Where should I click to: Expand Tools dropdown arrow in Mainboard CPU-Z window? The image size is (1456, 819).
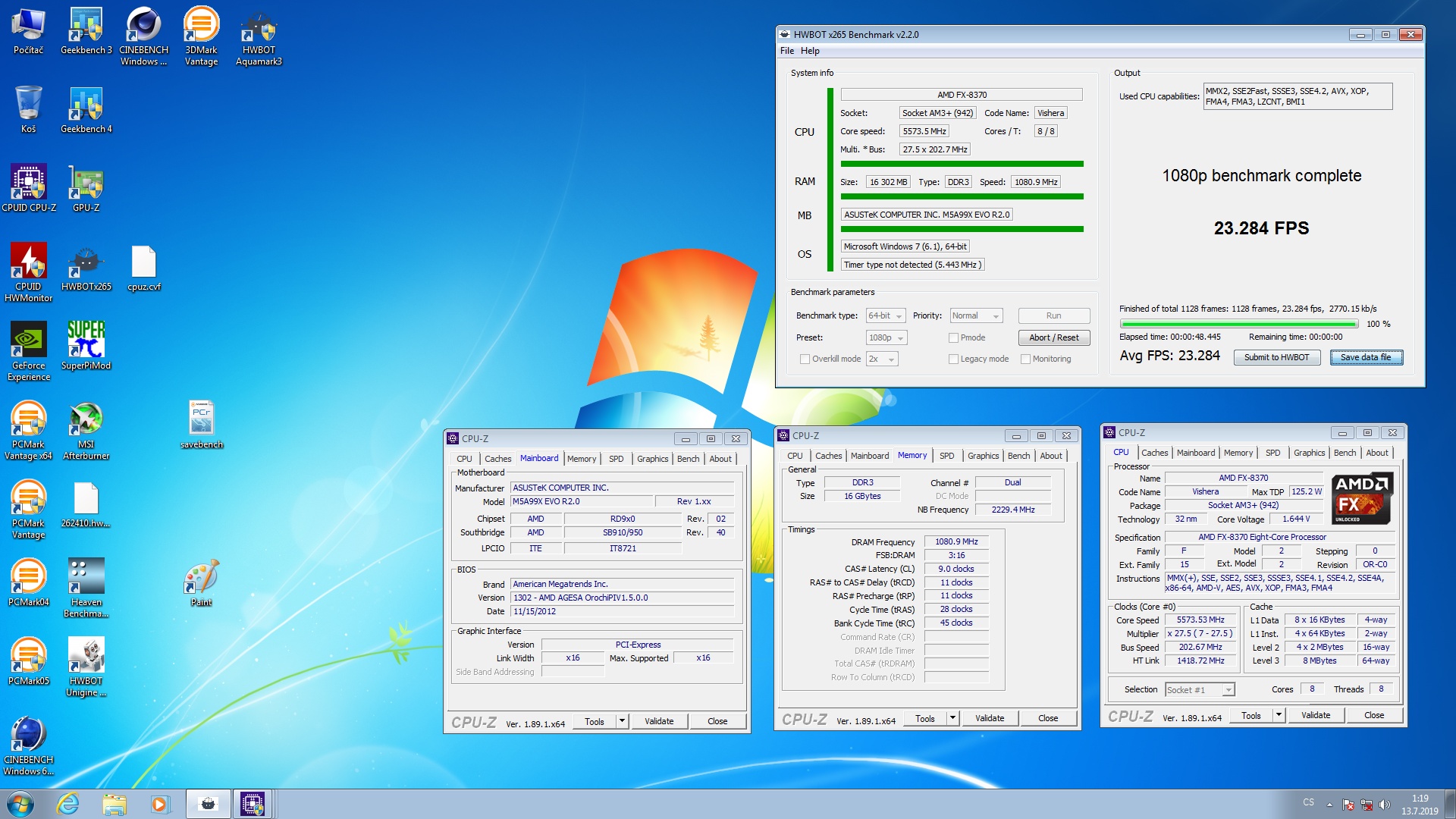(x=622, y=721)
